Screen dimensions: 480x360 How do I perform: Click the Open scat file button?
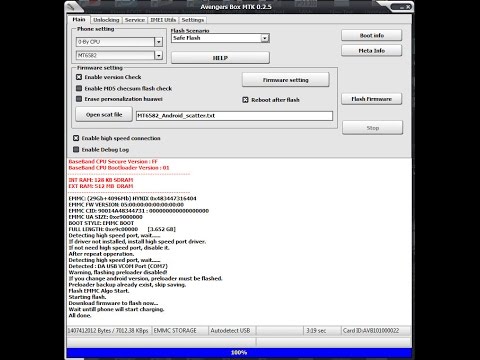point(104,115)
